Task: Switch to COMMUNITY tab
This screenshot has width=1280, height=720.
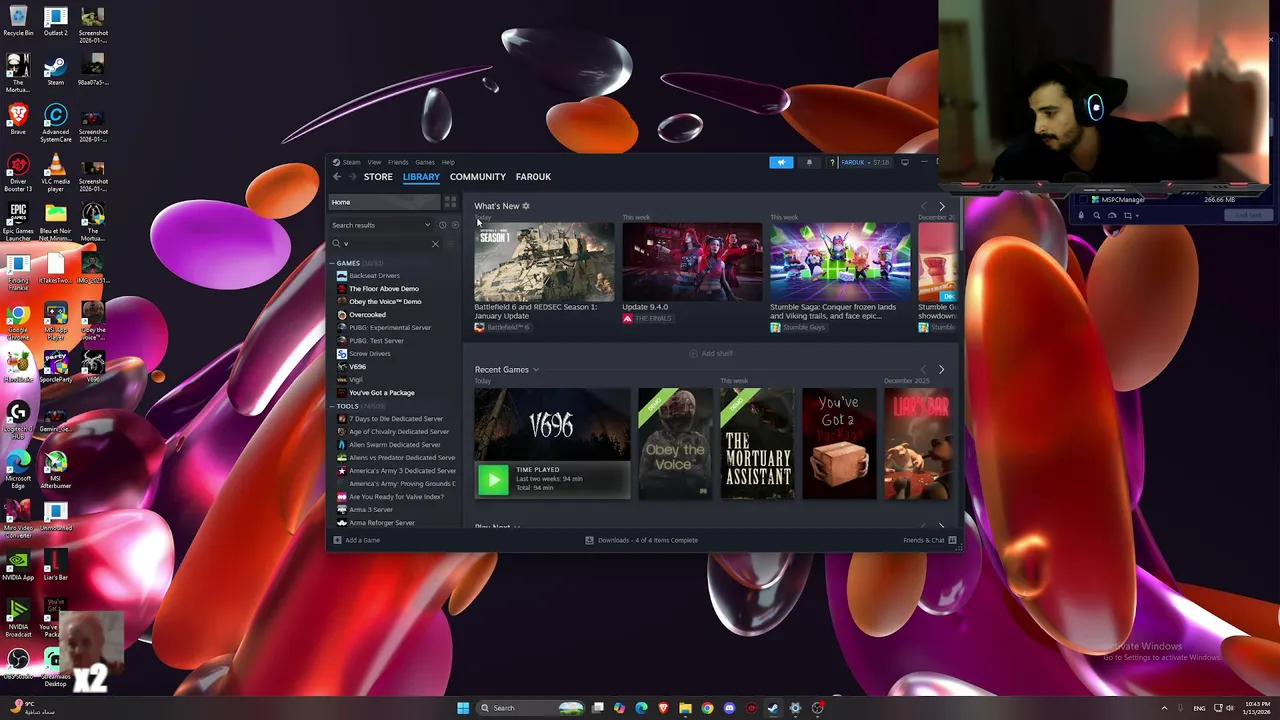Action: point(478,177)
